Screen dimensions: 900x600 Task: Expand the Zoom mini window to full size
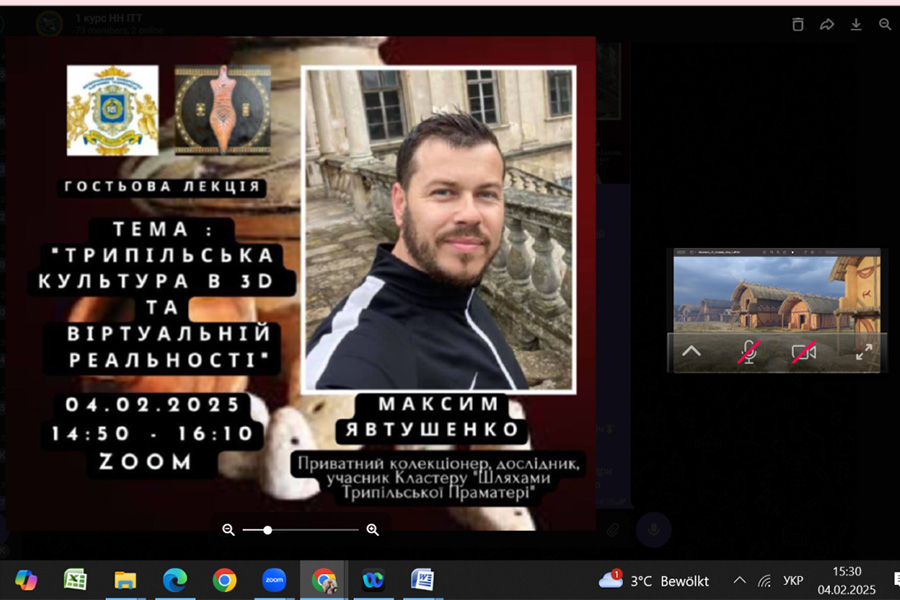tap(863, 352)
